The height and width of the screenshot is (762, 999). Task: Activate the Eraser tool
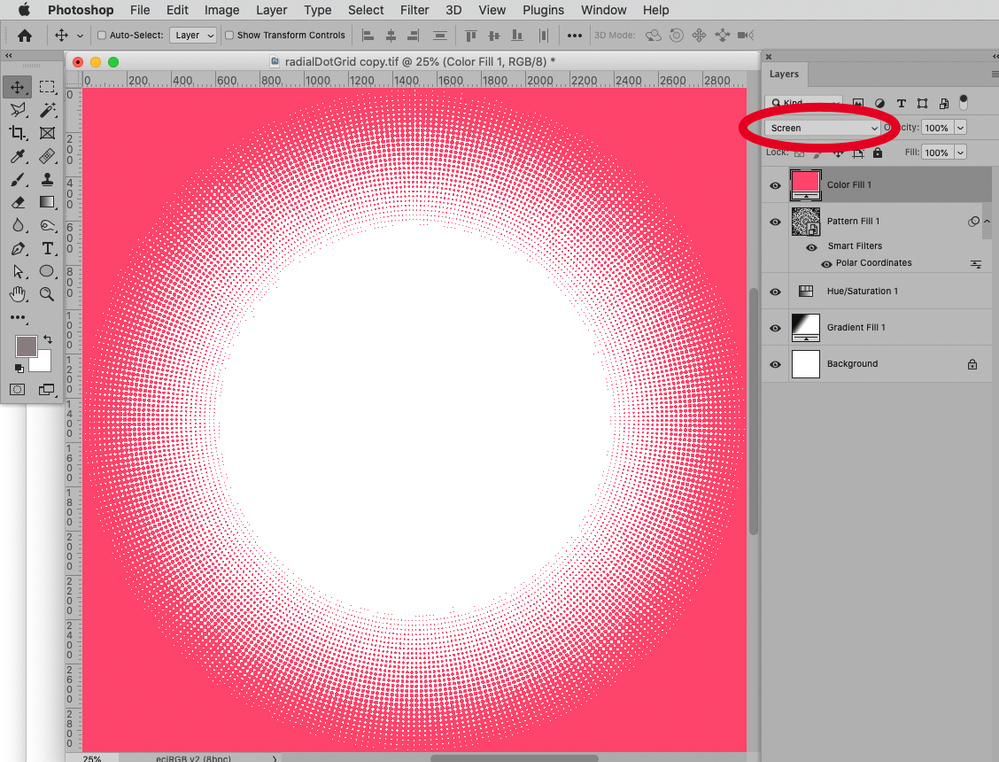17,201
